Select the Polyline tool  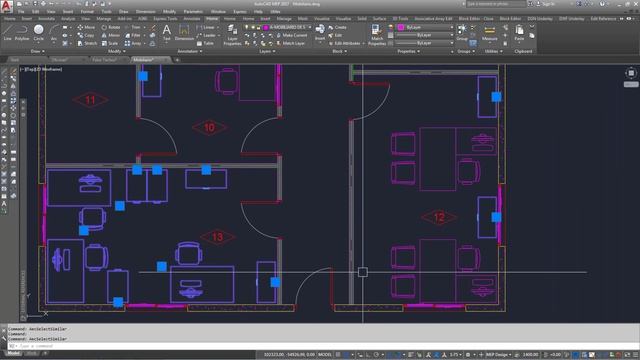coord(22,32)
